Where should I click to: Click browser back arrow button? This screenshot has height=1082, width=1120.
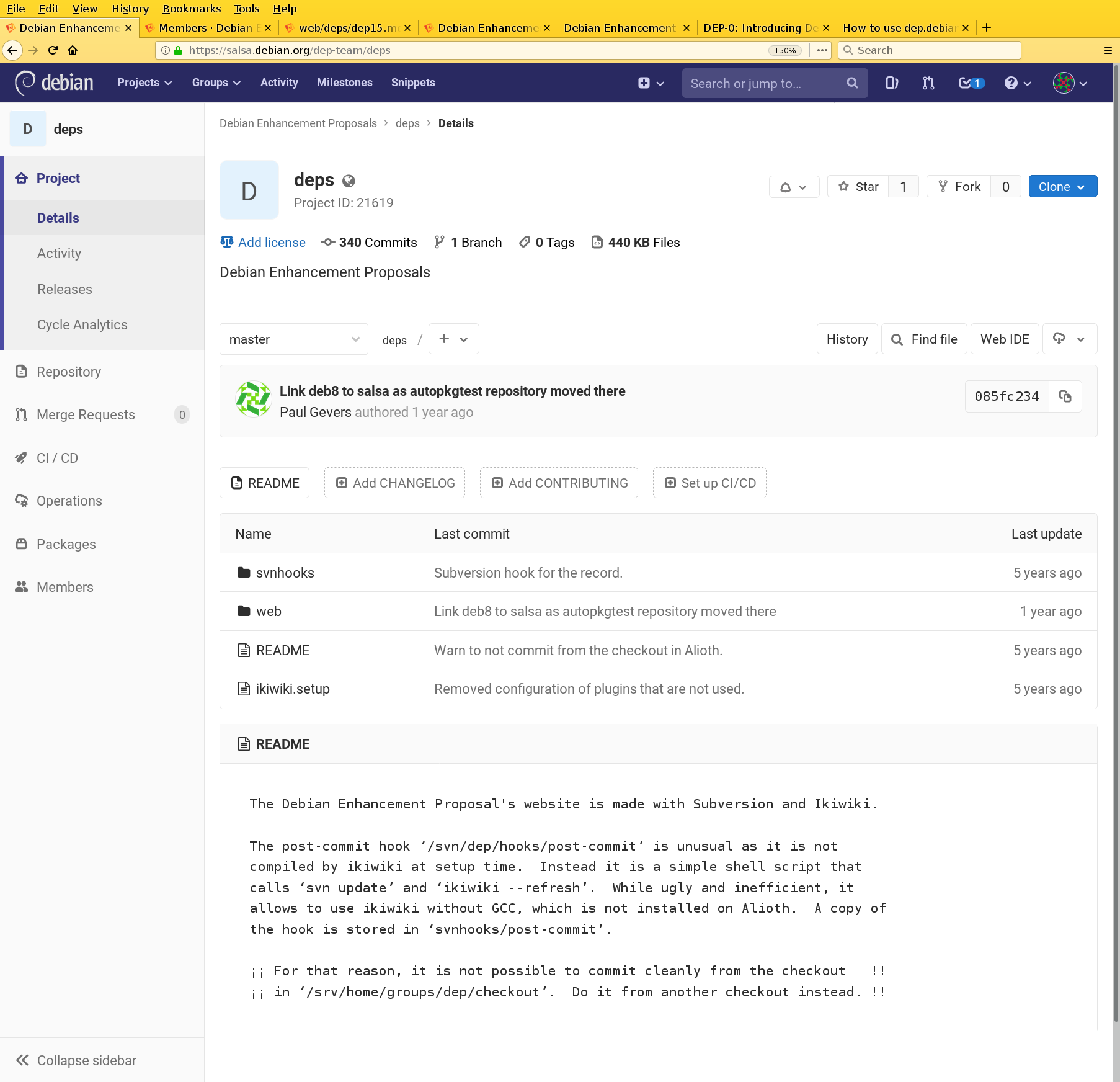(x=12, y=50)
